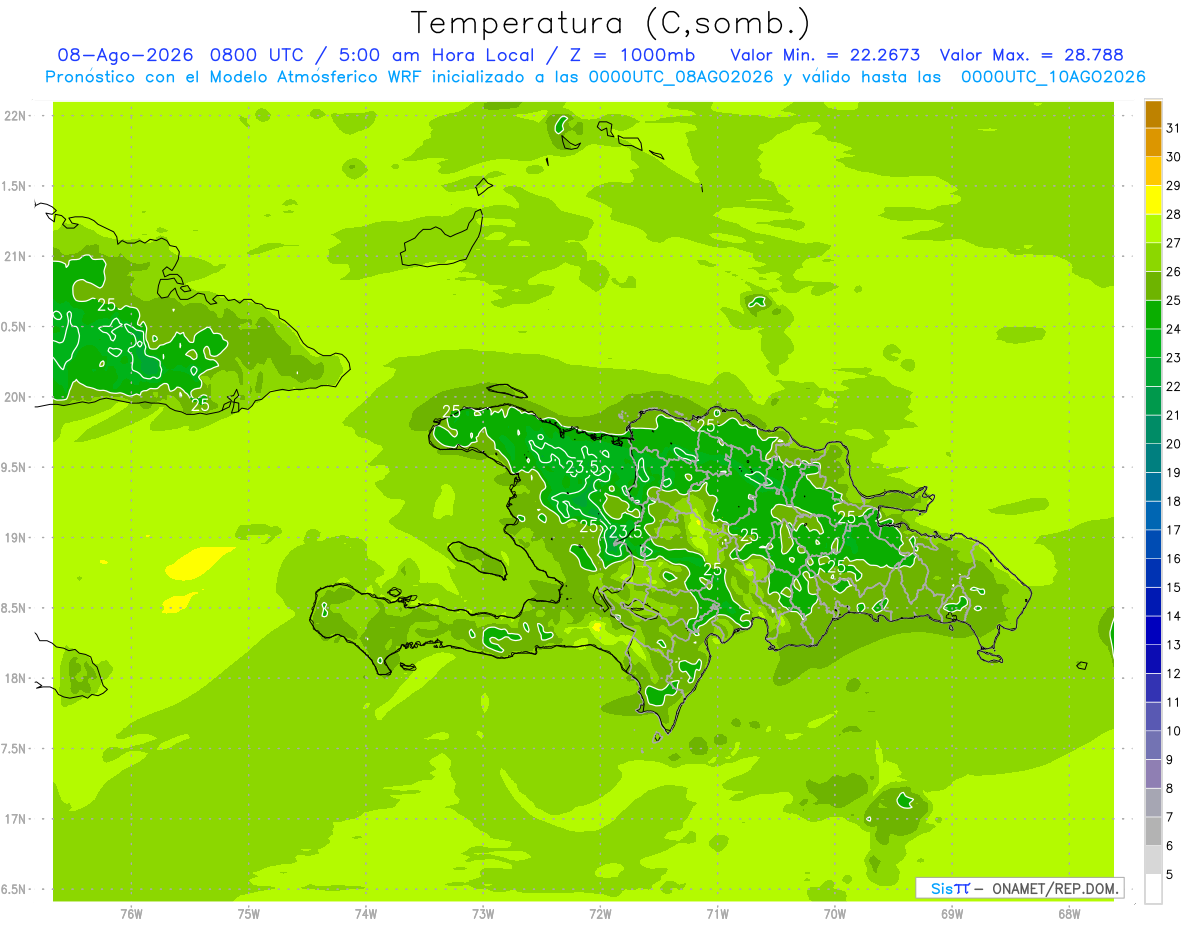
Task: Click the '74W' longitude axis label
Action: click(366, 913)
